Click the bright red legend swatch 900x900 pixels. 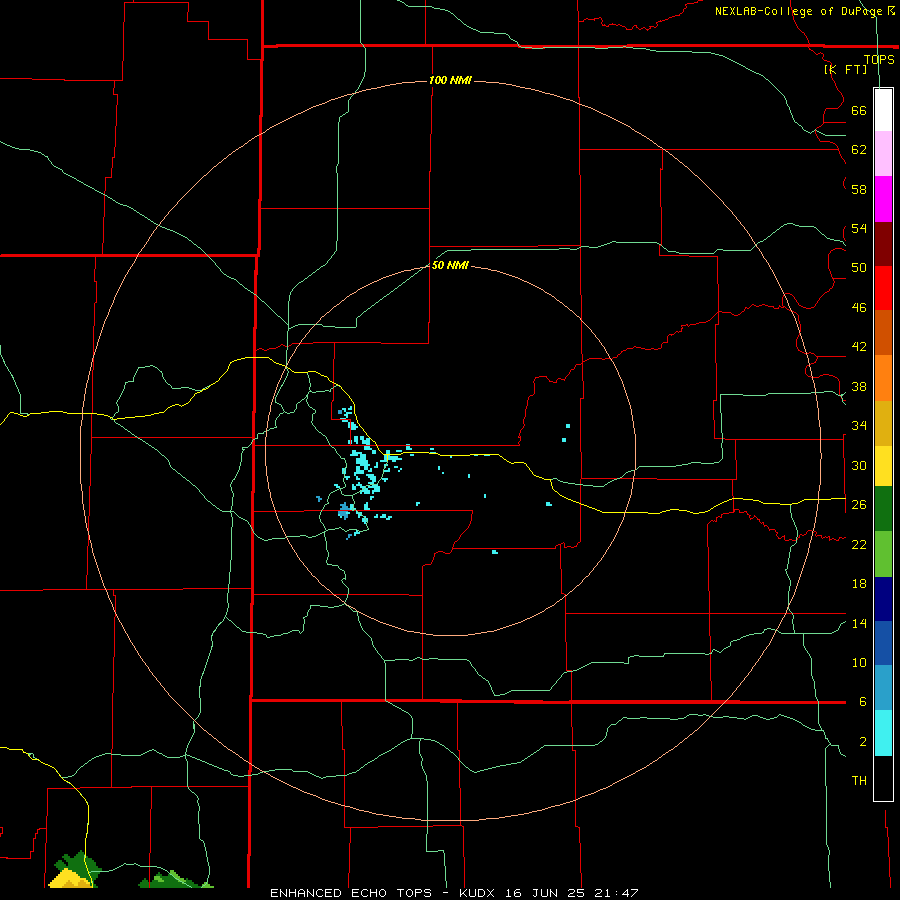(x=883, y=288)
